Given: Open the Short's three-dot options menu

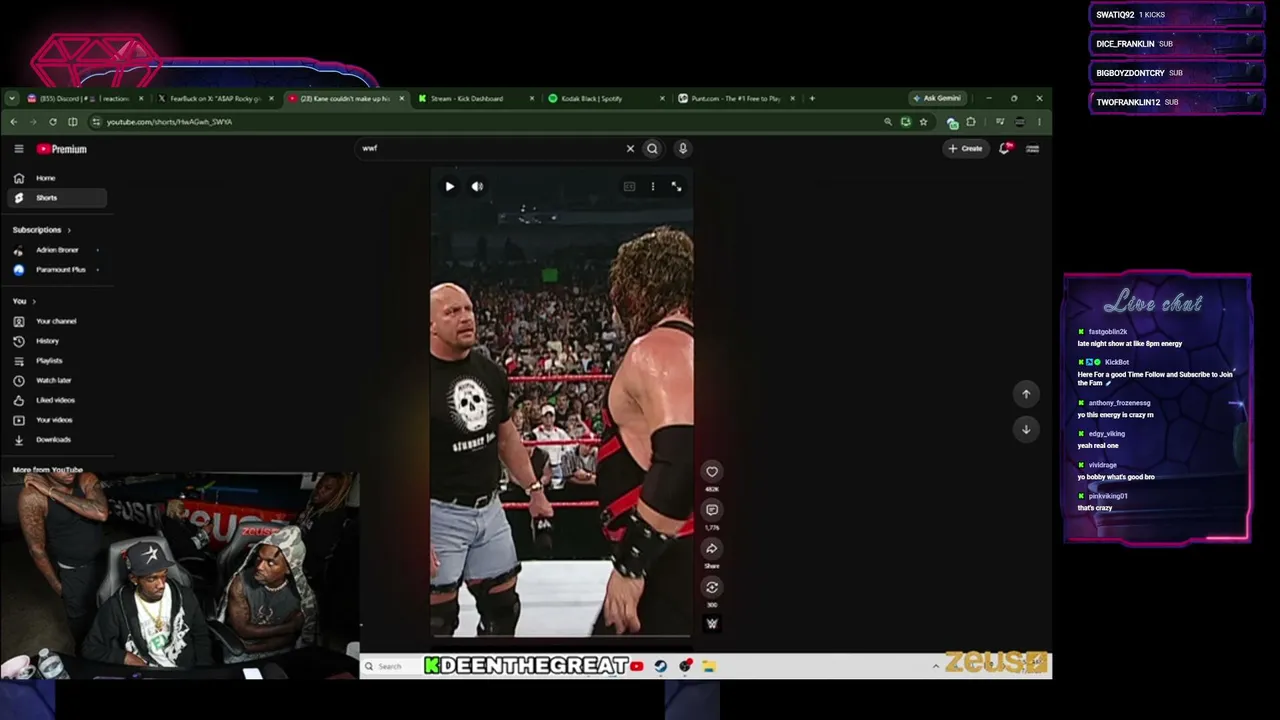Looking at the screenshot, I should click(653, 186).
